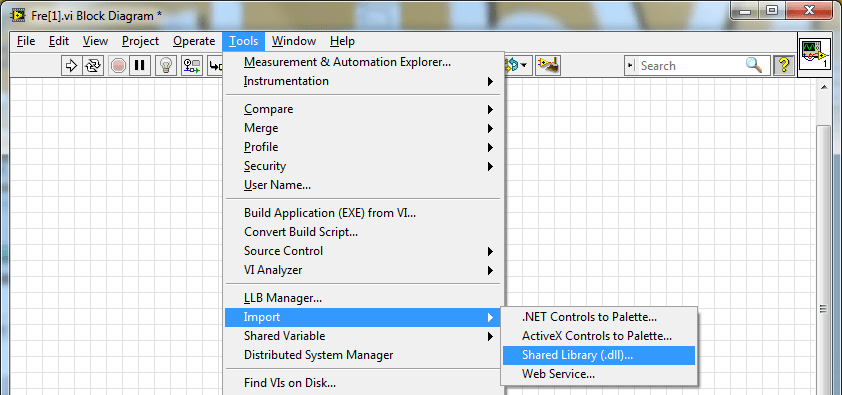The image size is (842, 395).
Task: Toggle Retain Wire Values button
Action: click(192, 65)
